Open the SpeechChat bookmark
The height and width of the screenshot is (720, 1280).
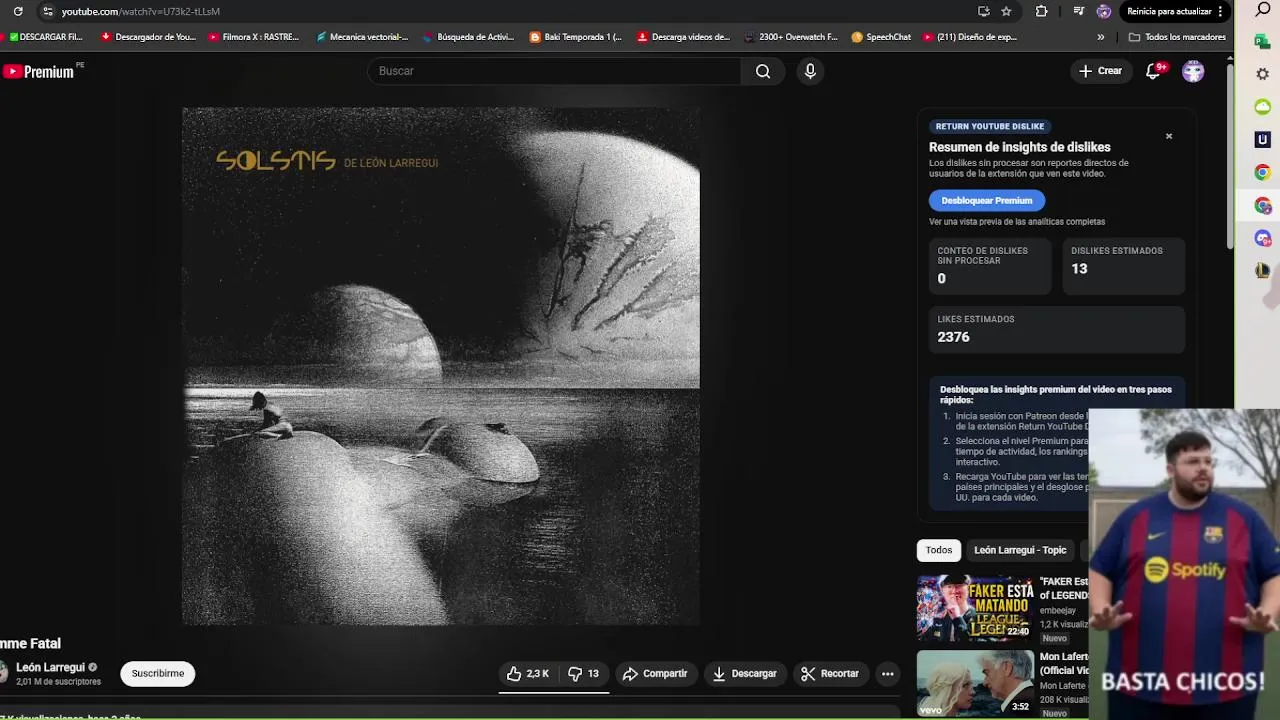[881, 37]
